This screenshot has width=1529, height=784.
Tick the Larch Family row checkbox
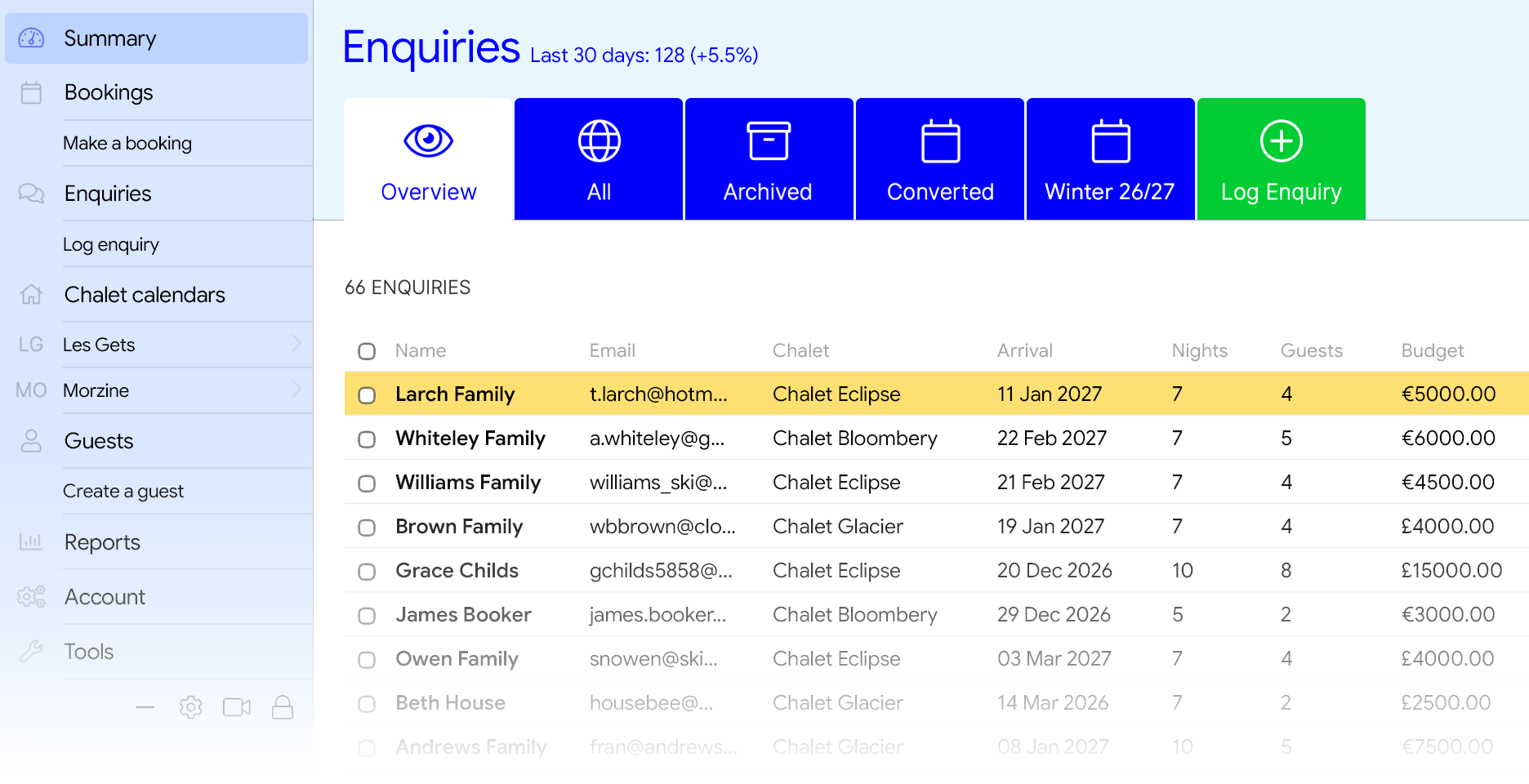click(x=367, y=395)
